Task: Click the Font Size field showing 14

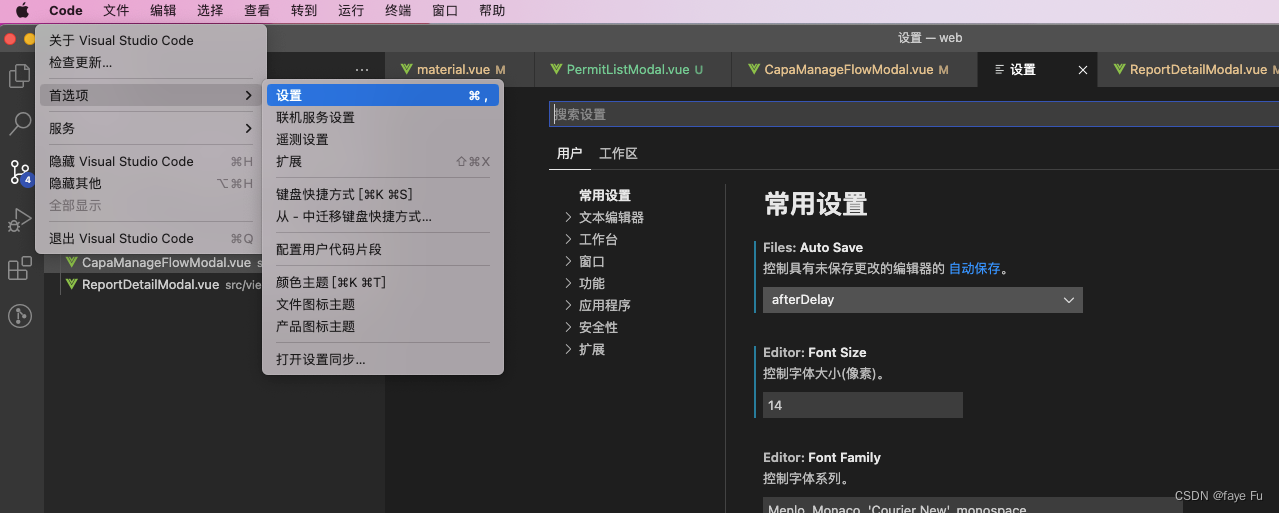Action: click(x=862, y=405)
